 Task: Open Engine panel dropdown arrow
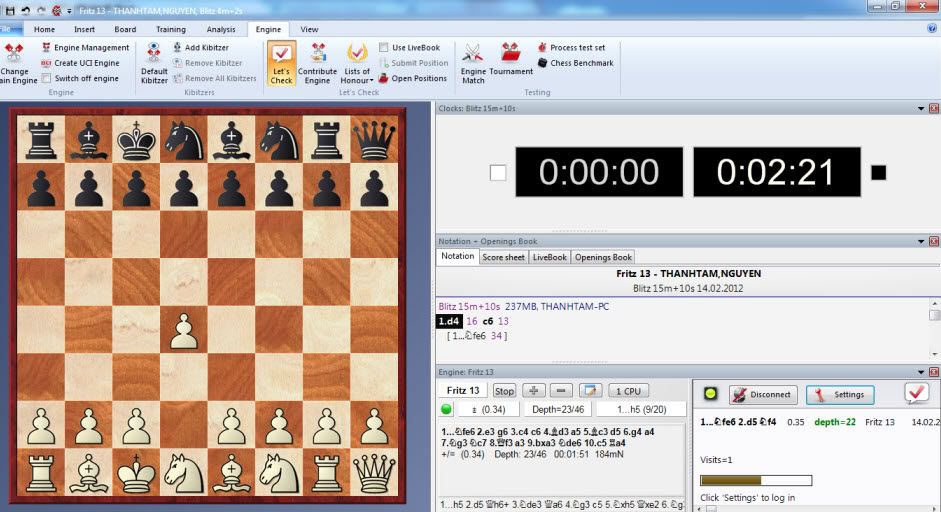921,372
